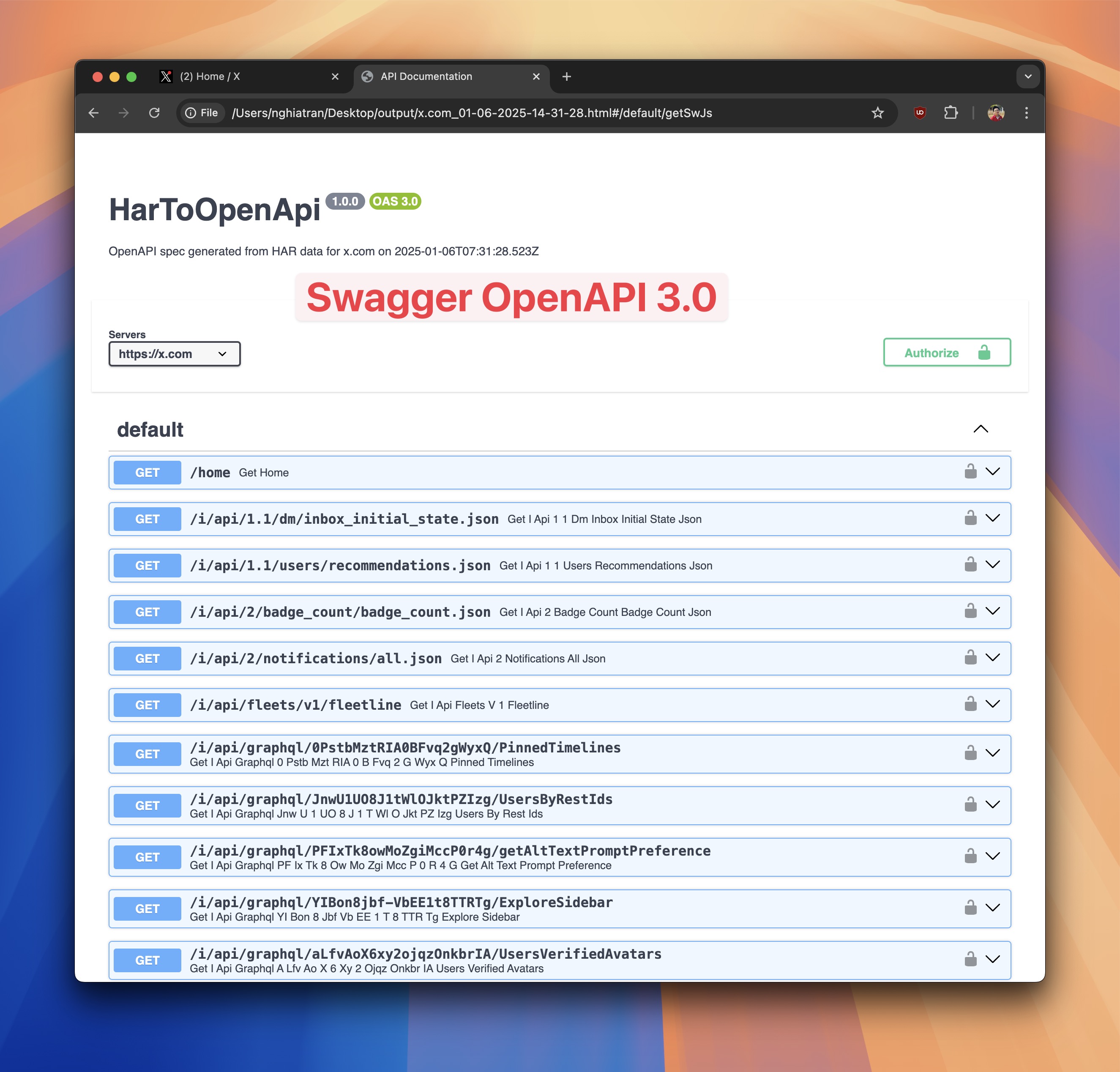Viewport: 1120px width, 1072px height.
Task: Switch to the (2) Home / X tab
Action: click(250, 77)
